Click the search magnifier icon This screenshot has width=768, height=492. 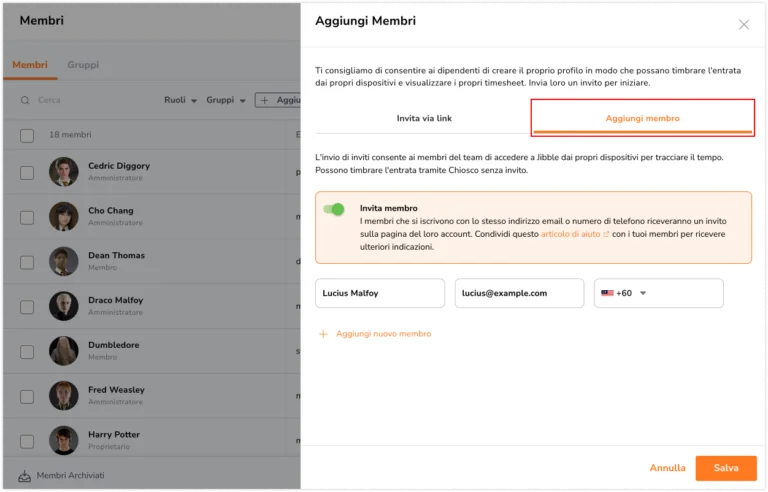click(x=25, y=100)
